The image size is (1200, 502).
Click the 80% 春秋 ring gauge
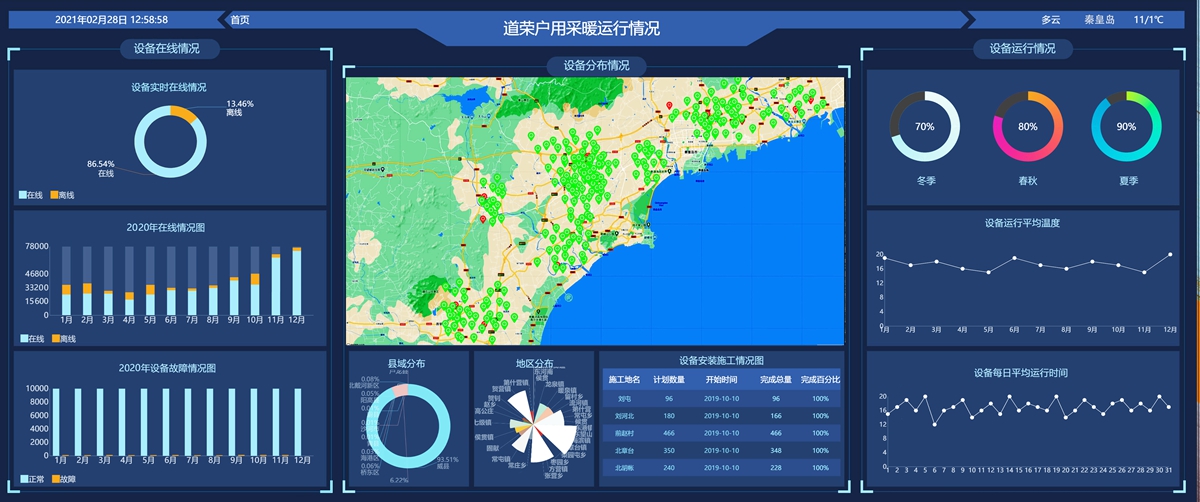click(x=1027, y=127)
